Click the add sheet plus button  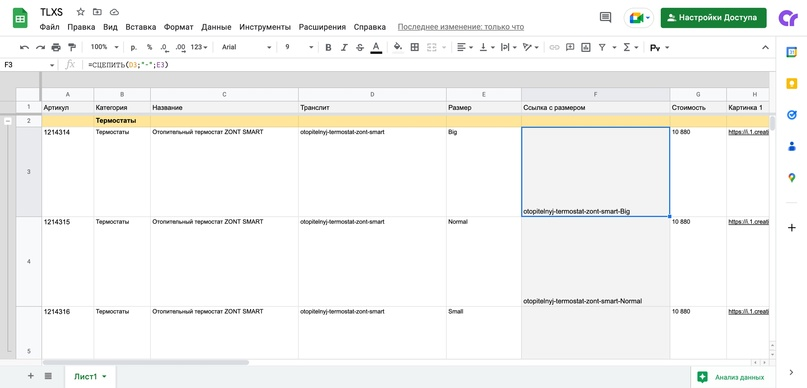(30, 376)
